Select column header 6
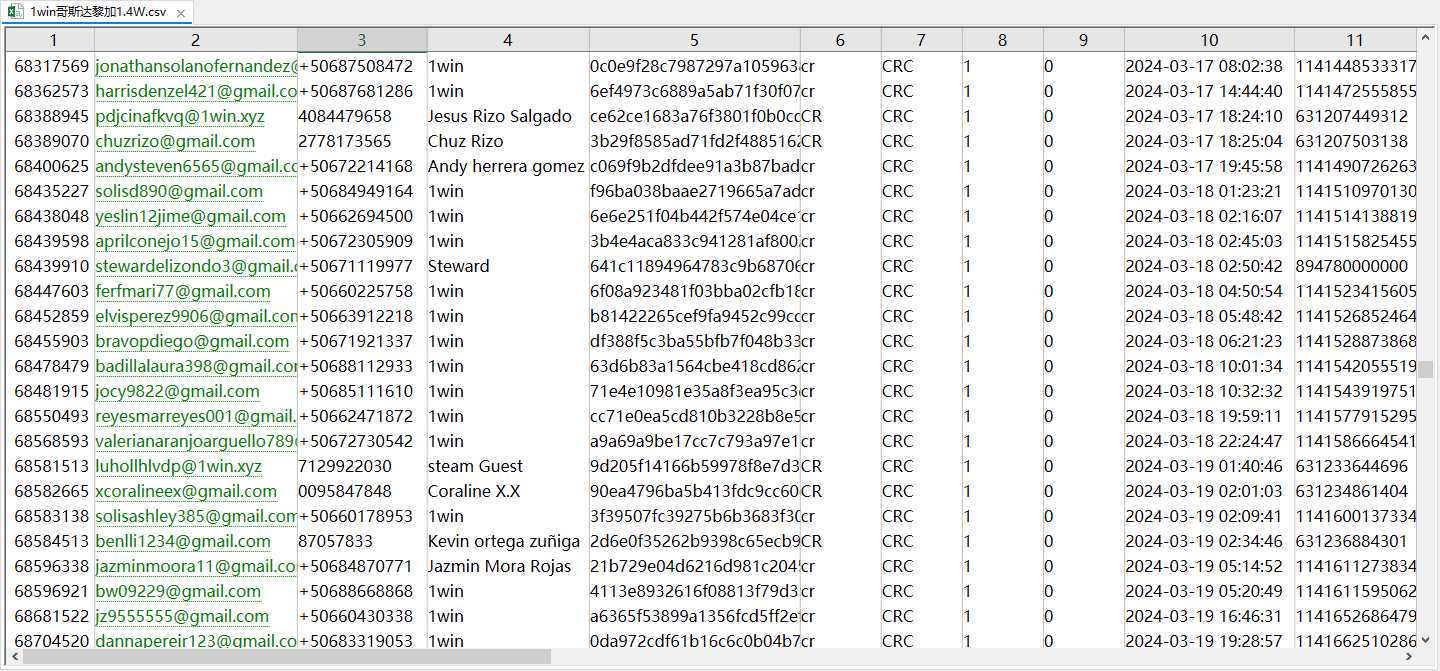 pos(840,40)
